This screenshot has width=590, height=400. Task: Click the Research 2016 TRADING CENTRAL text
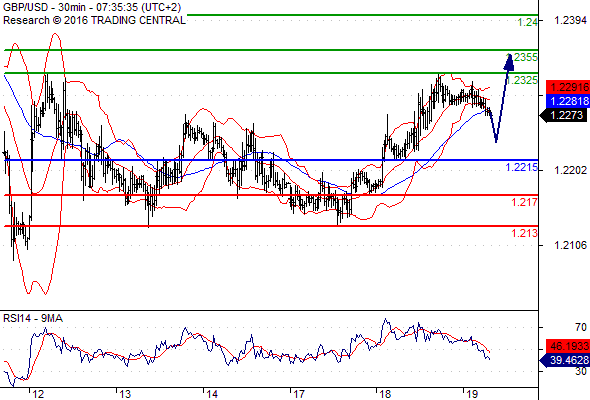[94, 20]
